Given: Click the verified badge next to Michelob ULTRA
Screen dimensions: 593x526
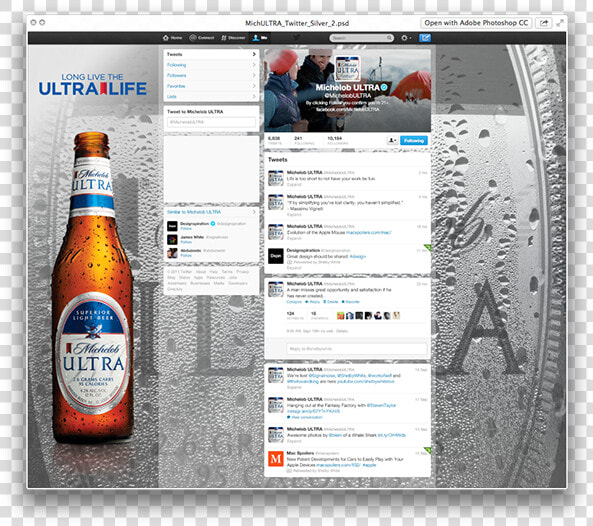Looking at the screenshot, I should pyautogui.click(x=384, y=87).
